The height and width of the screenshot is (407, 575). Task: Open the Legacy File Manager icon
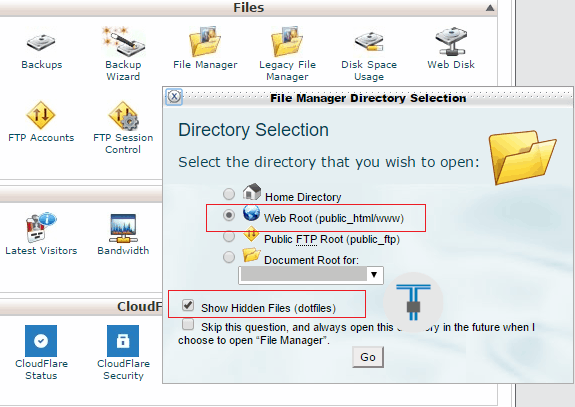[x=287, y=41]
